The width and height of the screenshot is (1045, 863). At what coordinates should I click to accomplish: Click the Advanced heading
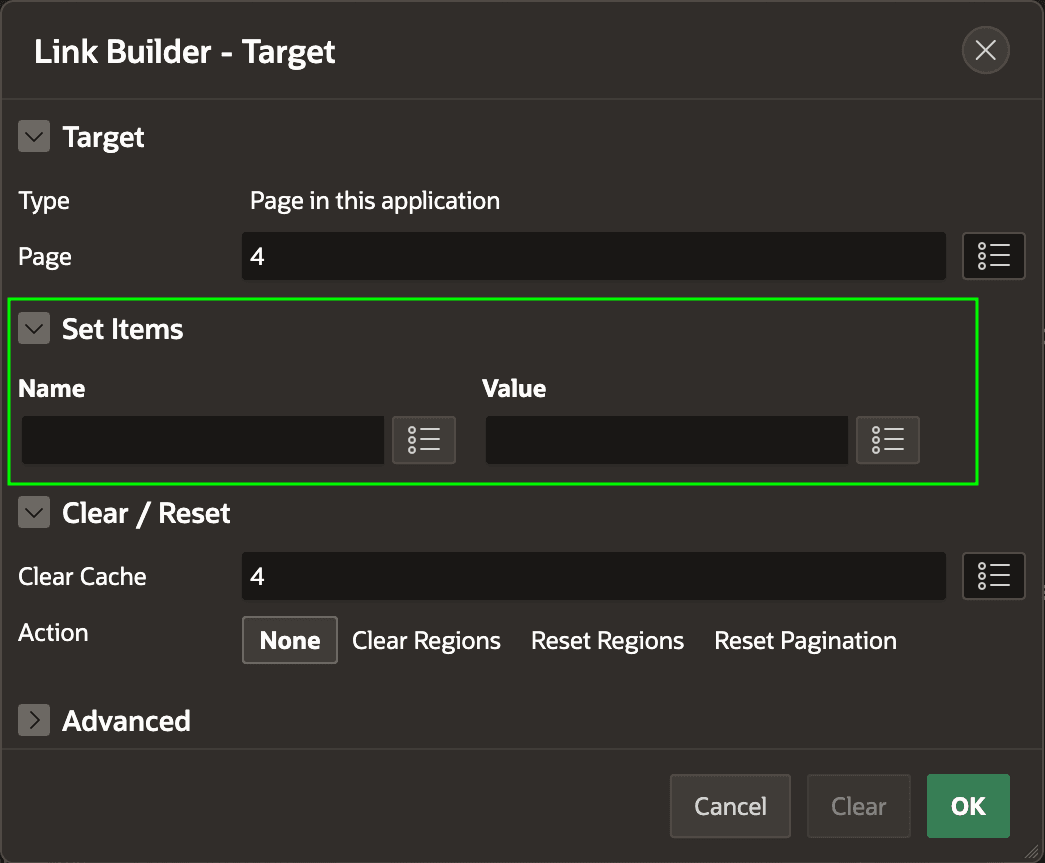pyautogui.click(x=126, y=721)
